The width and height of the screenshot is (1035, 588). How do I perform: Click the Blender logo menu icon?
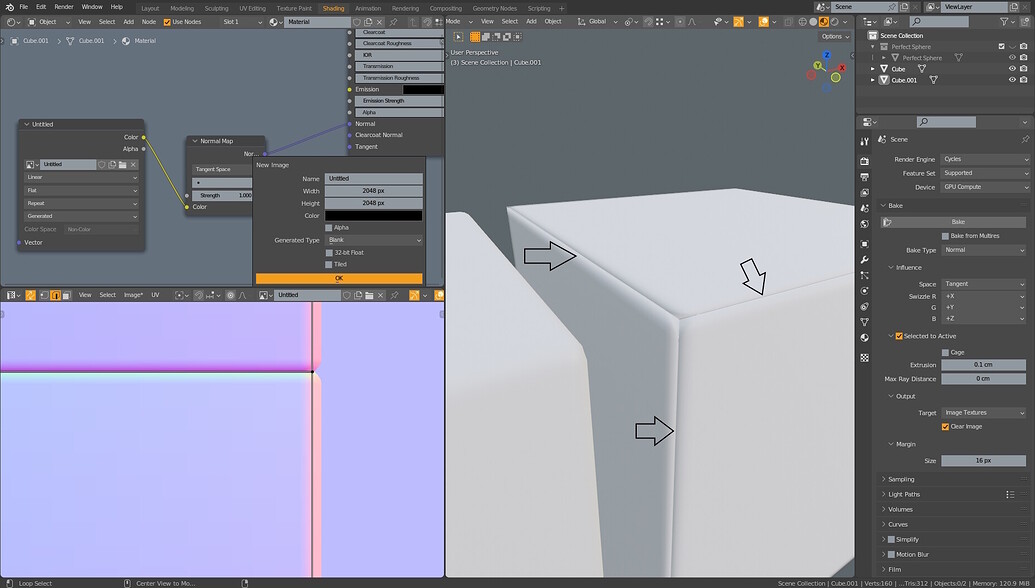(x=9, y=7)
